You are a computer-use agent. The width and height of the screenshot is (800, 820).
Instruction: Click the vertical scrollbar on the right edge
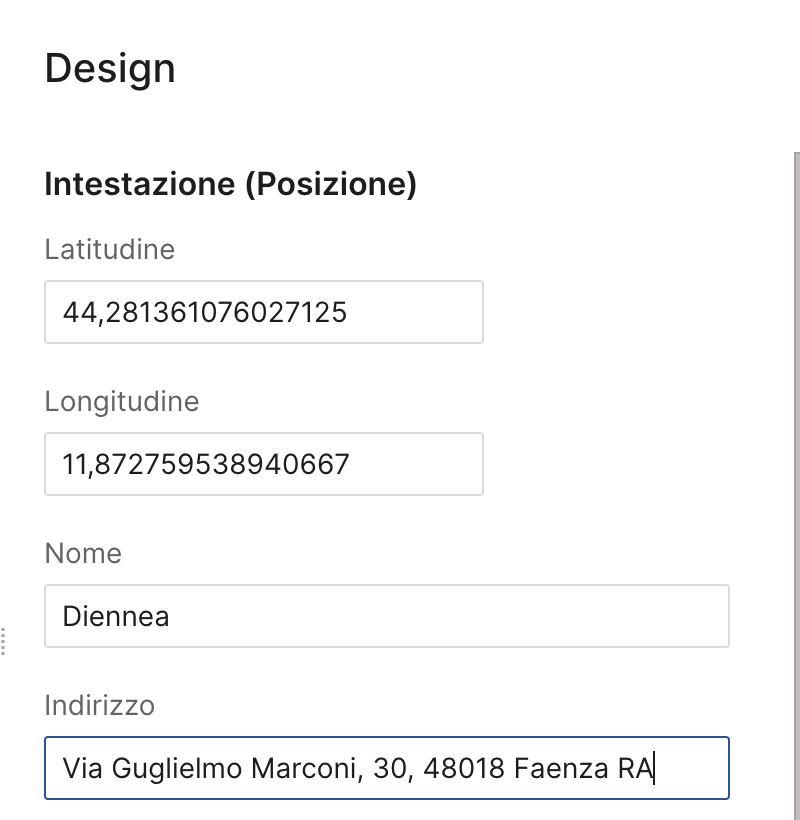click(x=796, y=486)
